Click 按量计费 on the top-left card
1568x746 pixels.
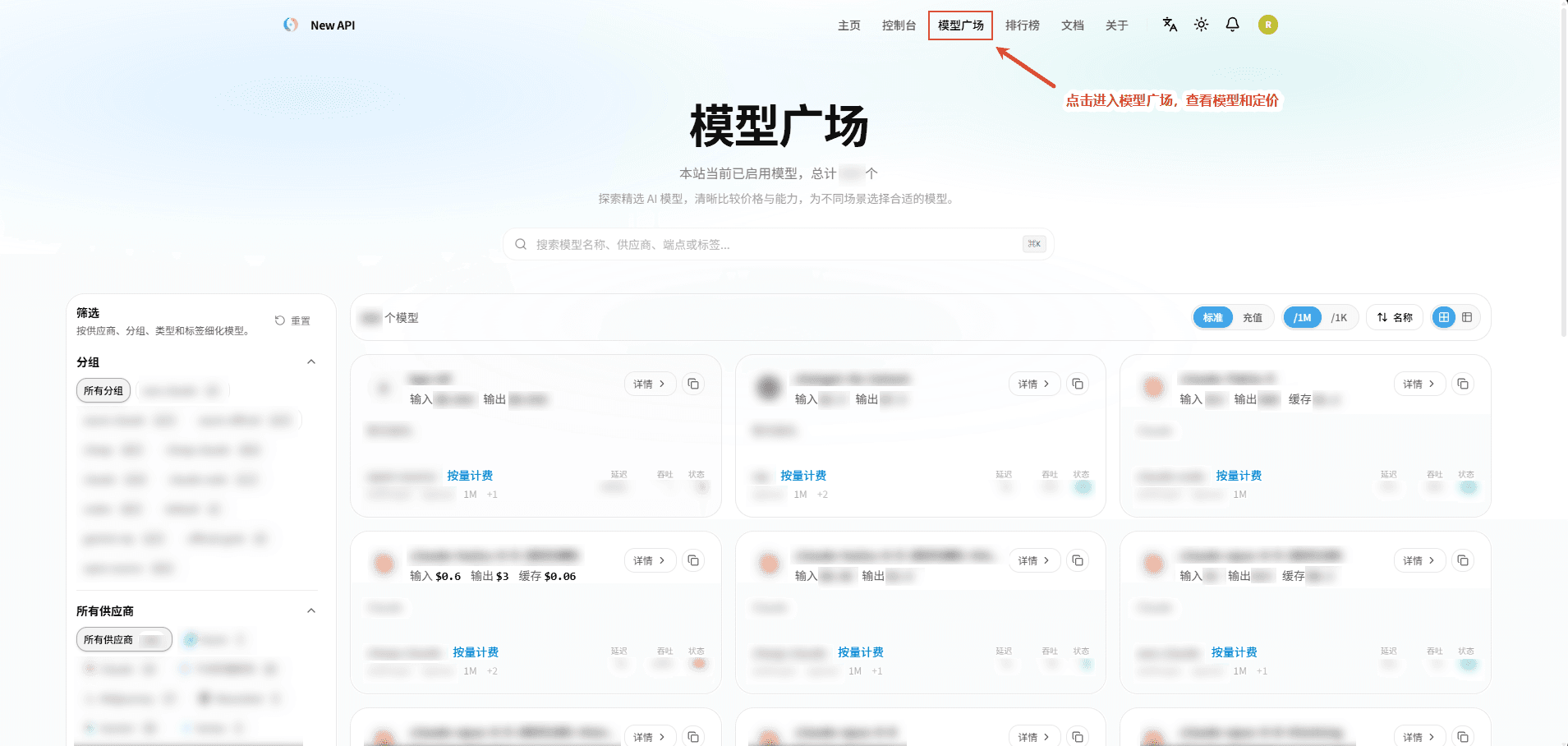(470, 476)
